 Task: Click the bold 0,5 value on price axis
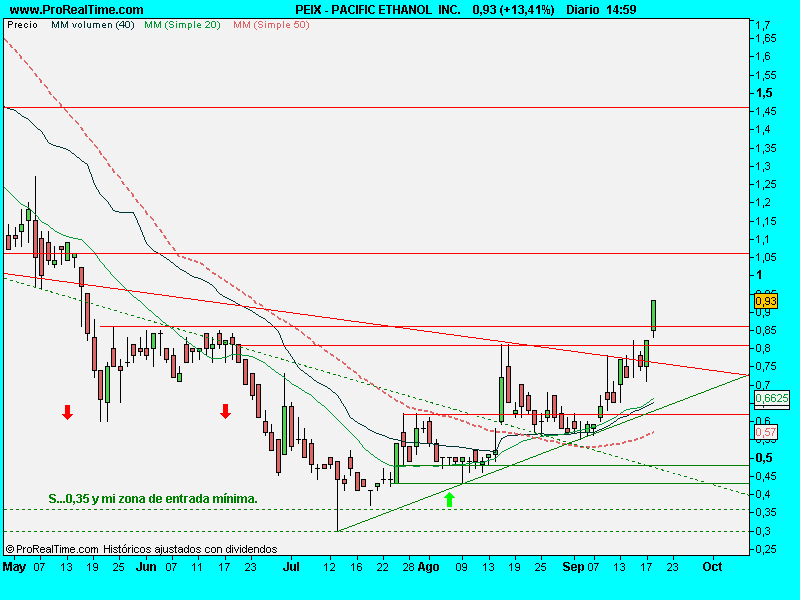(x=764, y=458)
